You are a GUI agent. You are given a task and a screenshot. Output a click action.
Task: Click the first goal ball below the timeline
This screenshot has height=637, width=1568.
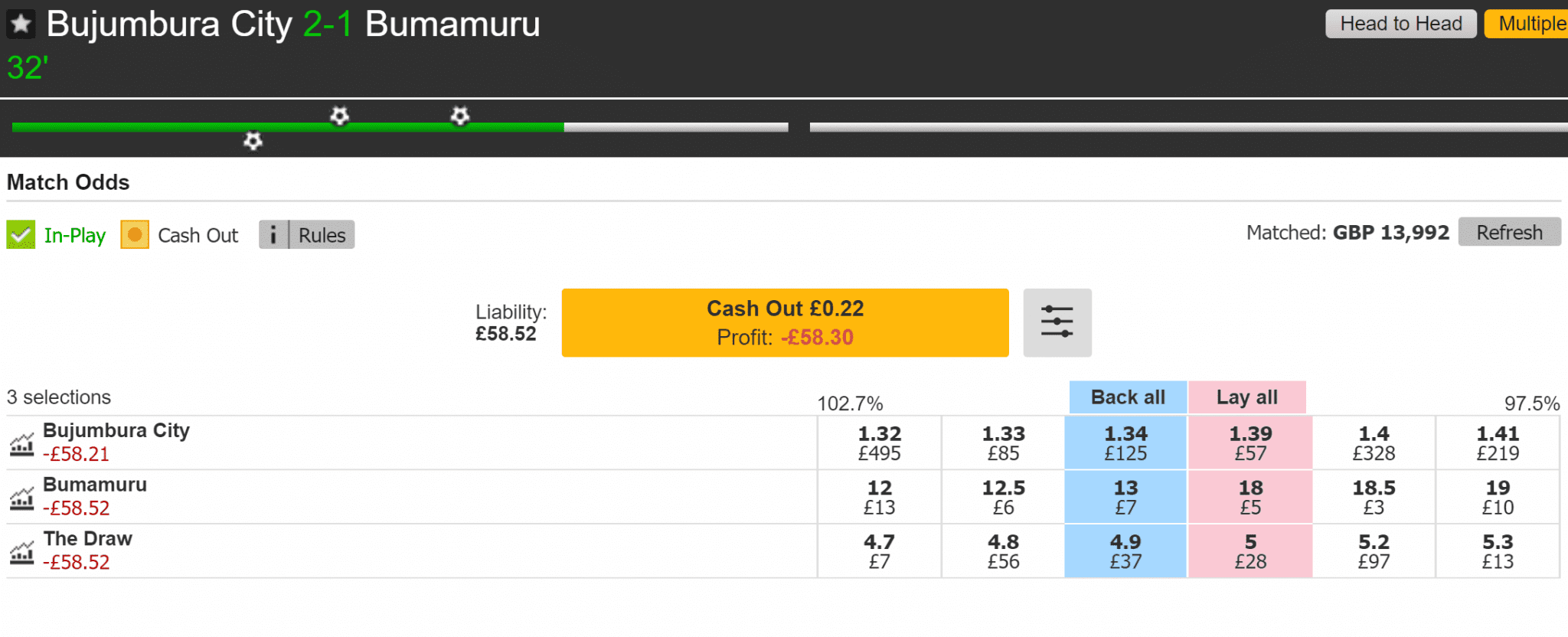click(x=253, y=141)
